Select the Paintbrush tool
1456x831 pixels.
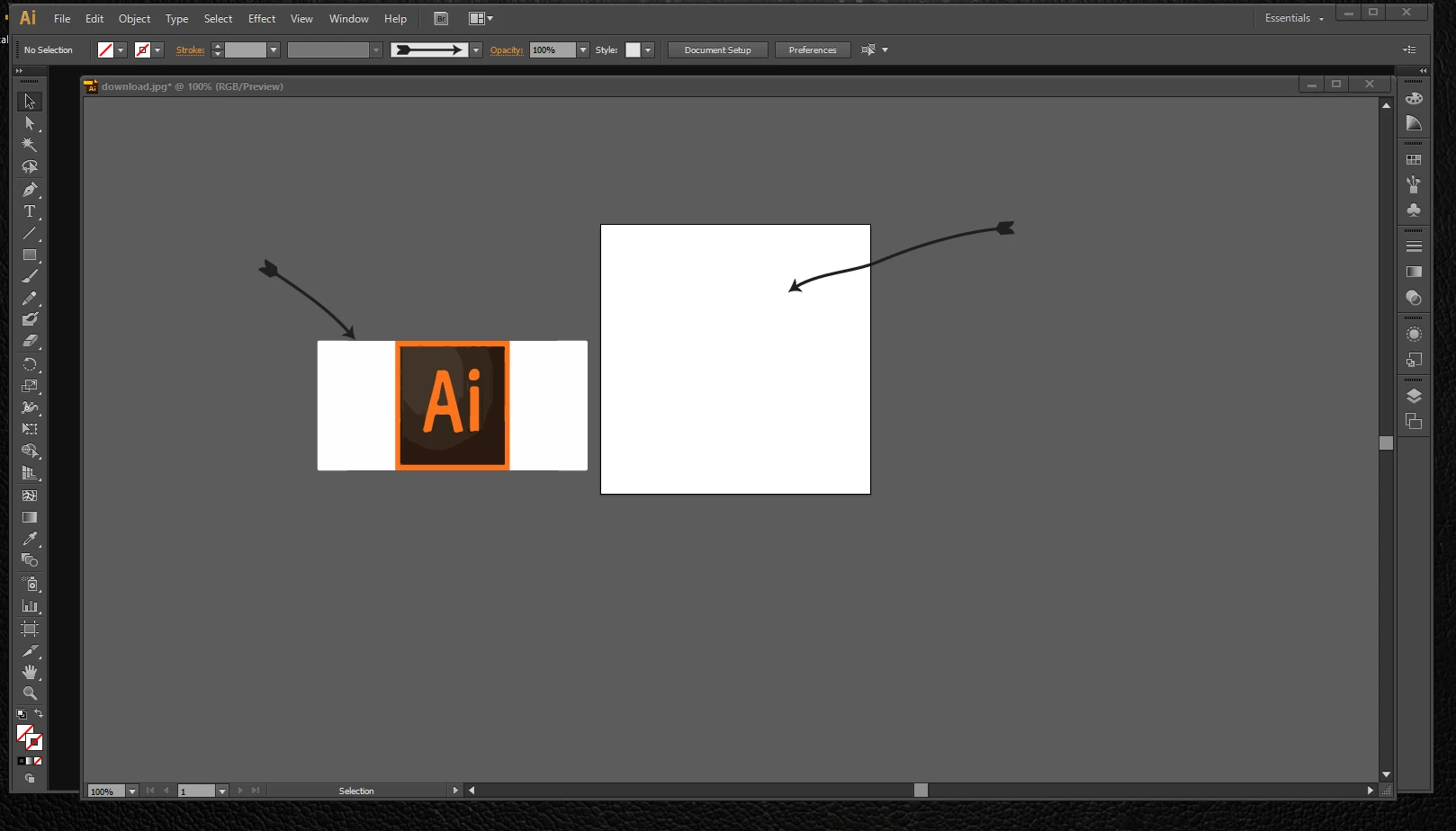coord(30,276)
